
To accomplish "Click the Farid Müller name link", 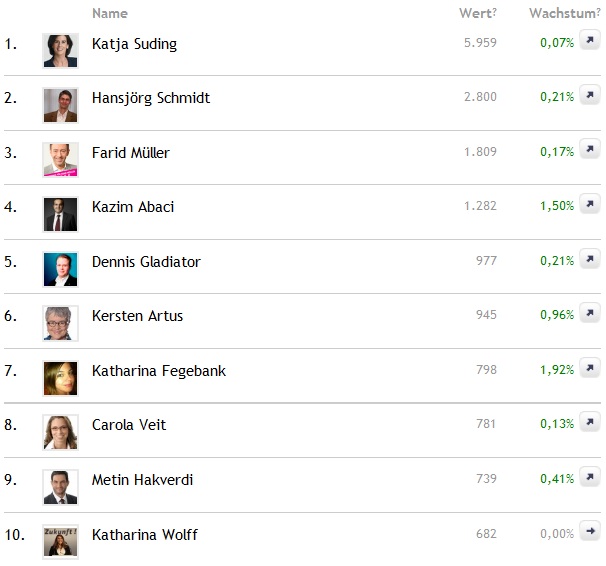I will point(130,153).
